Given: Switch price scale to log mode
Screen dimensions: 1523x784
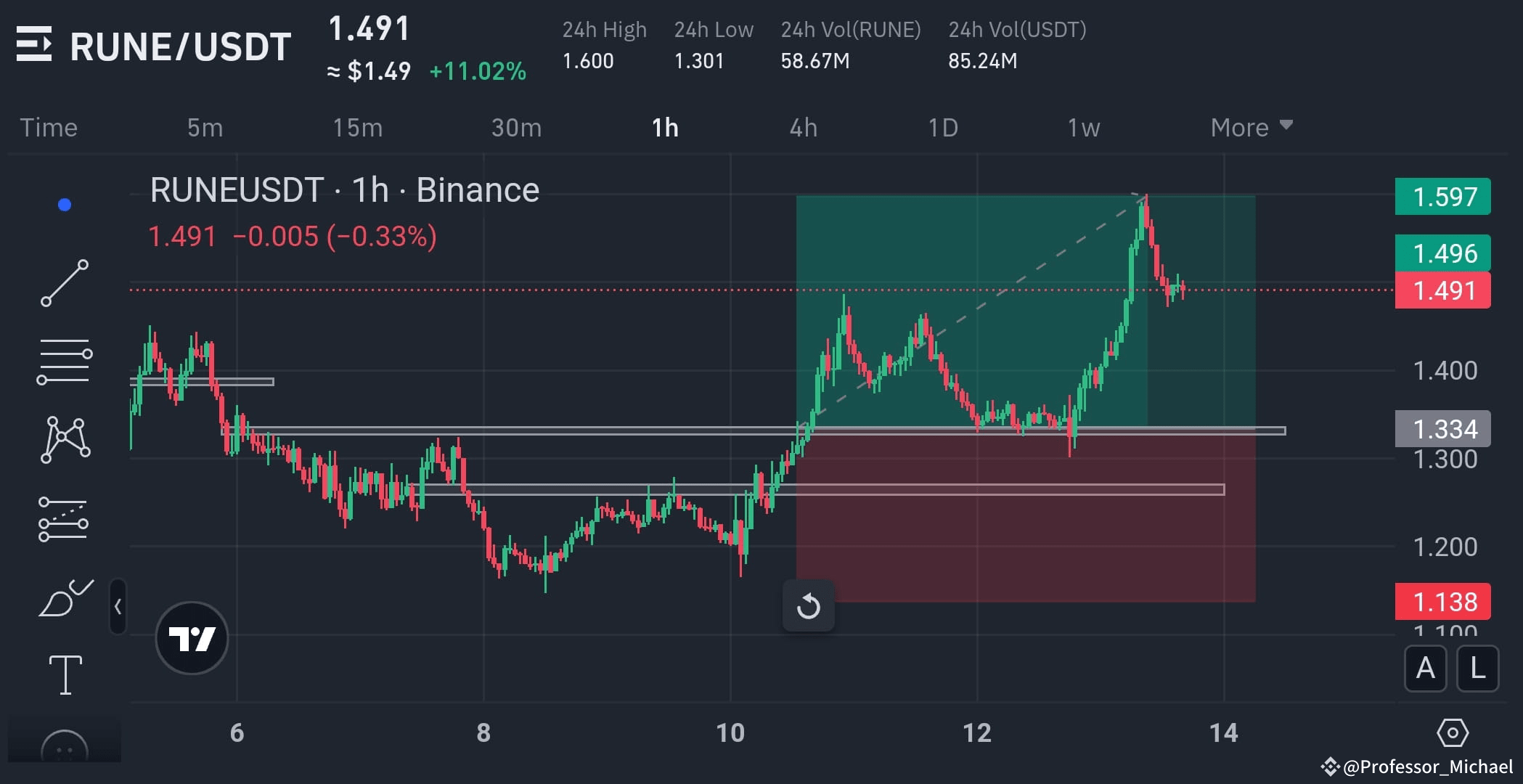Looking at the screenshot, I should [1477, 670].
